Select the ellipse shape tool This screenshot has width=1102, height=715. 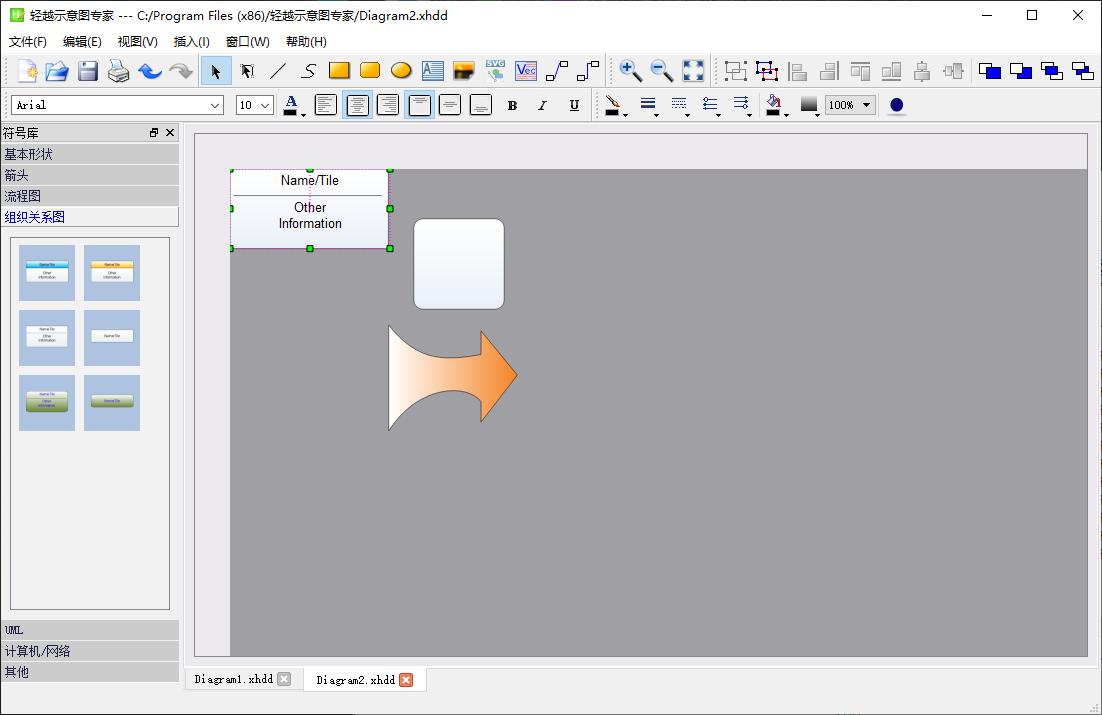pyautogui.click(x=401, y=71)
